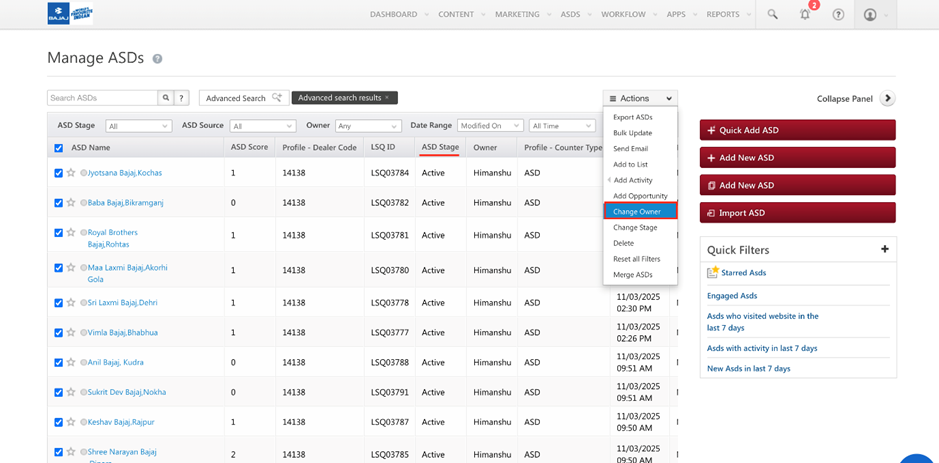Click the help question mark icon in header
This screenshot has height=463, width=939.
point(838,14)
